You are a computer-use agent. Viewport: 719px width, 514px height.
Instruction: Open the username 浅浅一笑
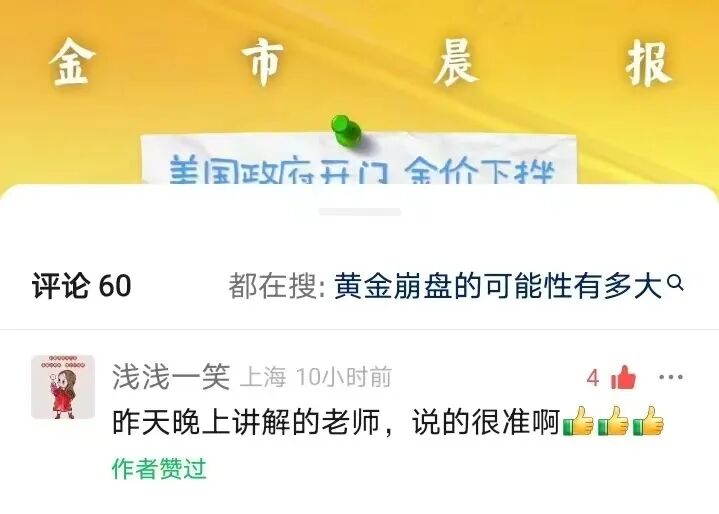[171, 377]
